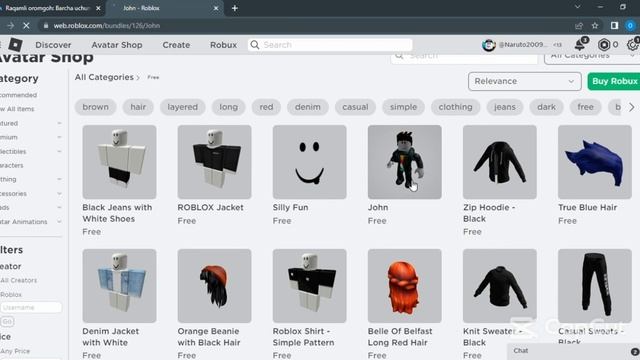Open the Relevance sort dropdown
The height and width of the screenshot is (360, 640).
click(x=524, y=81)
